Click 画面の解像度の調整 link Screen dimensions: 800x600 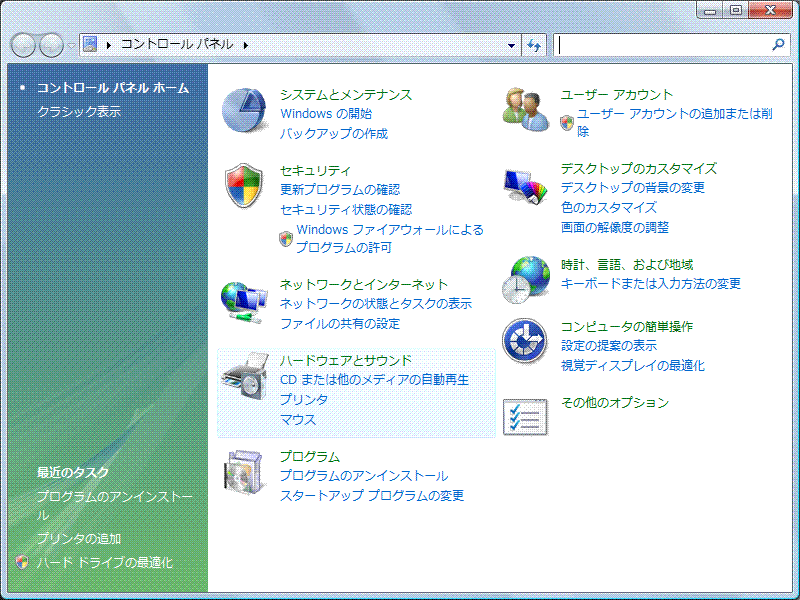[615, 227]
